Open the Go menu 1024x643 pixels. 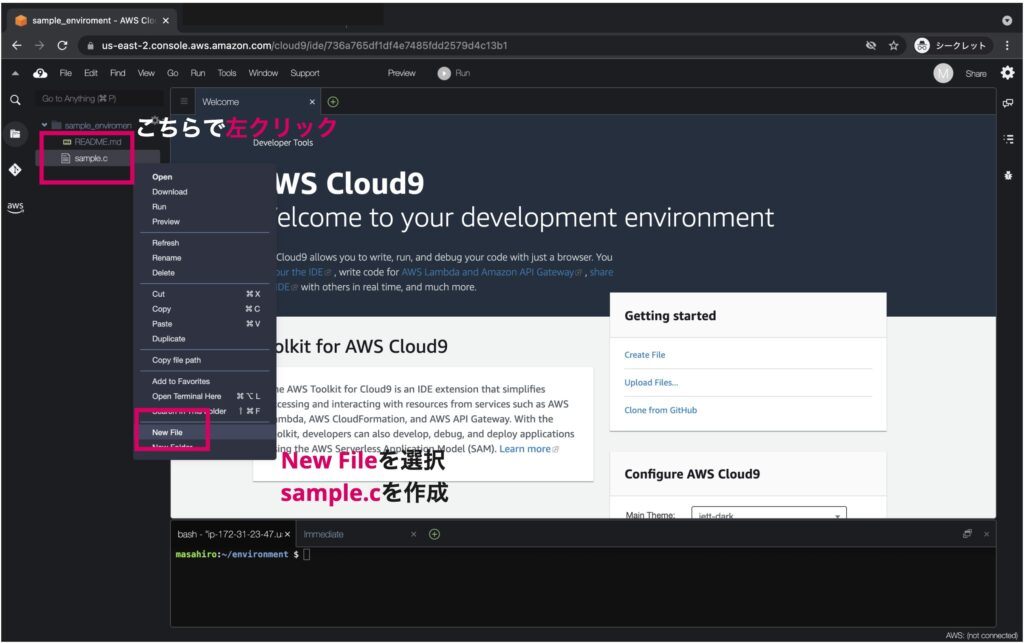pos(172,73)
